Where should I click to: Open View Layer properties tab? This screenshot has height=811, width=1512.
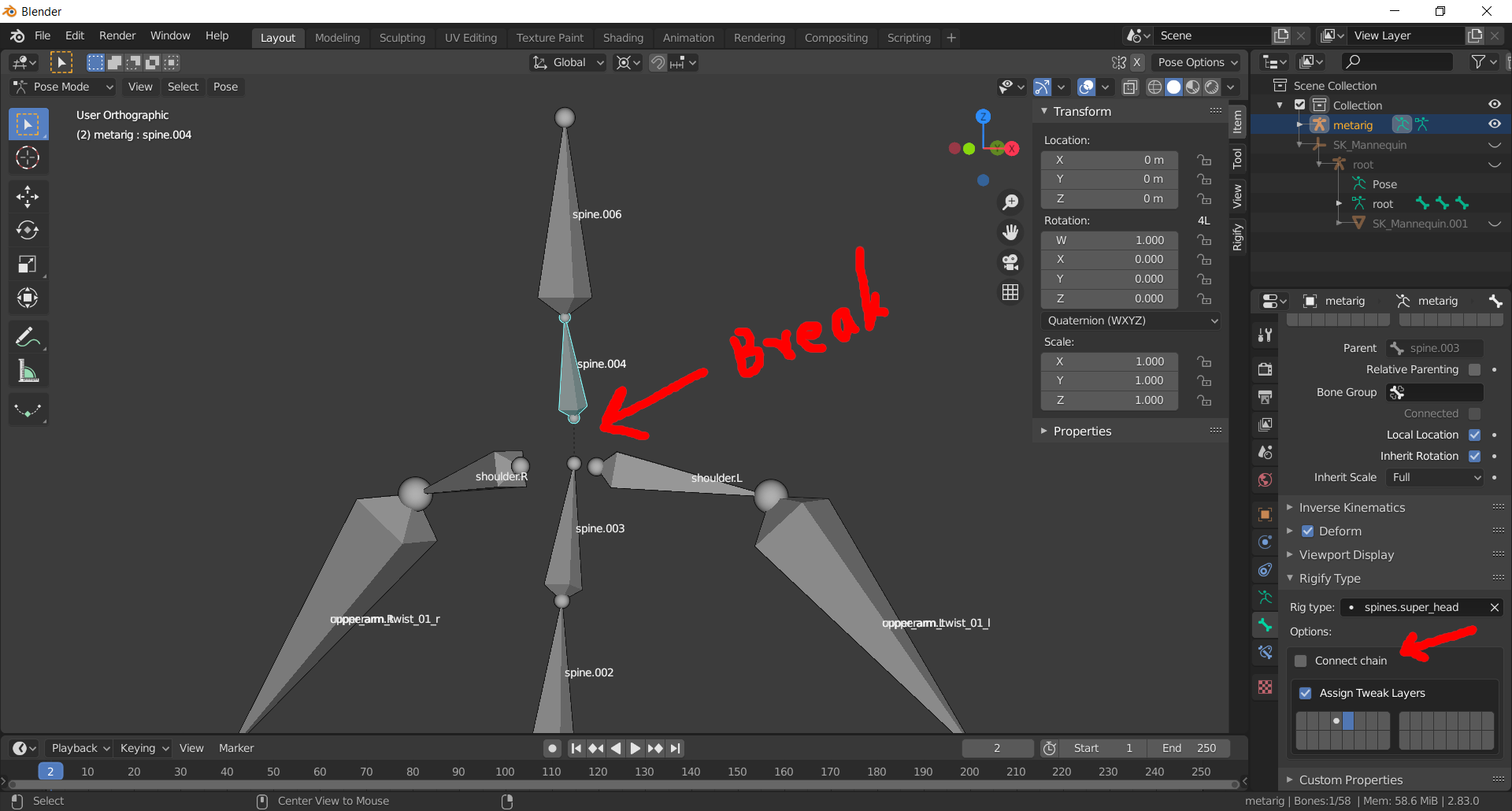pos(1266,424)
